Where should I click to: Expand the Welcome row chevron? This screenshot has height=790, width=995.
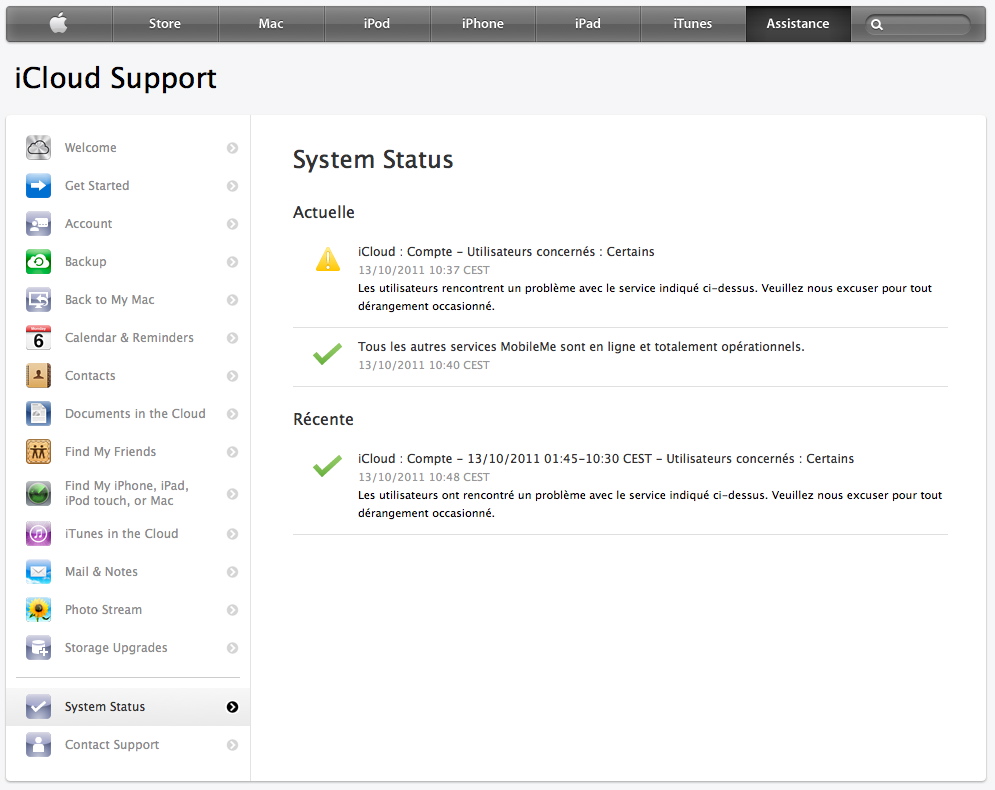[x=232, y=148]
